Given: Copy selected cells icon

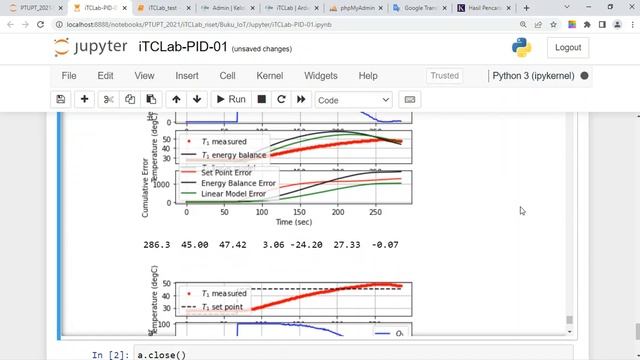Looking at the screenshot, I should [x=130, y=99].
